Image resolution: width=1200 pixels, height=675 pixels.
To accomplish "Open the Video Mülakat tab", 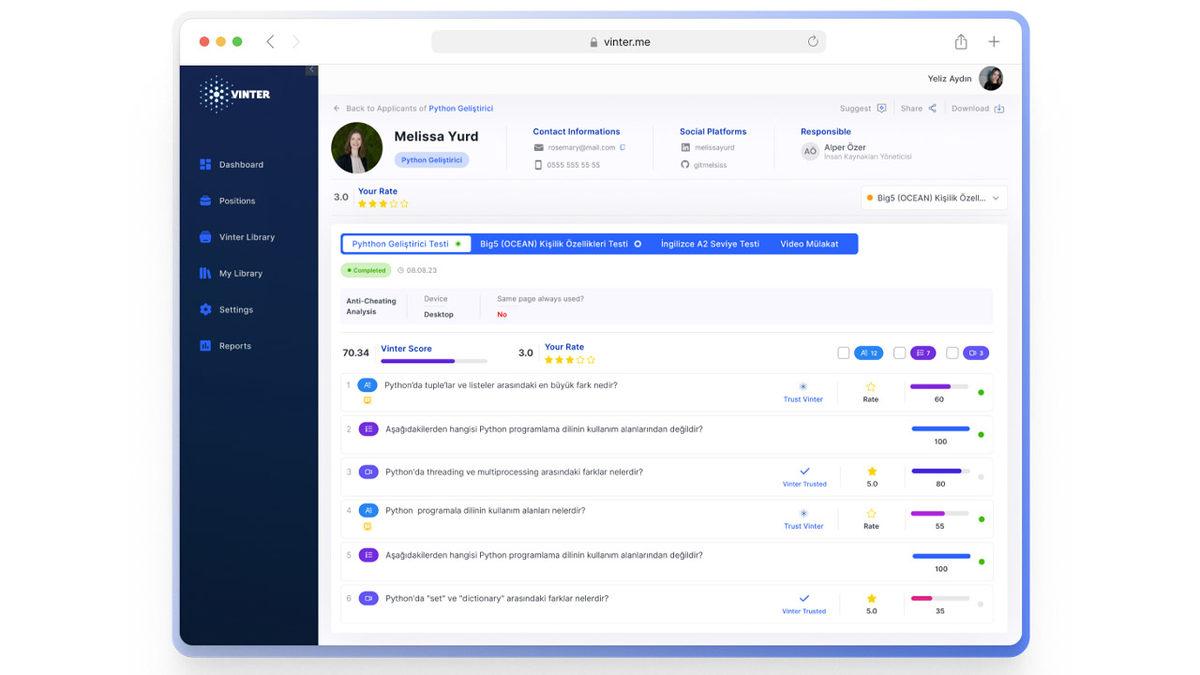I will pos(809,244).
